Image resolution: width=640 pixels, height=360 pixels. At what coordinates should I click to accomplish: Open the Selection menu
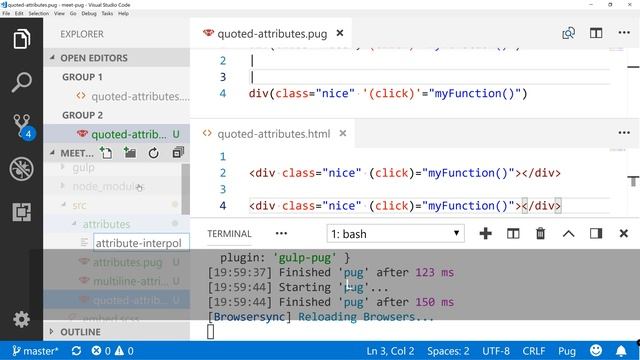[38, 13]
